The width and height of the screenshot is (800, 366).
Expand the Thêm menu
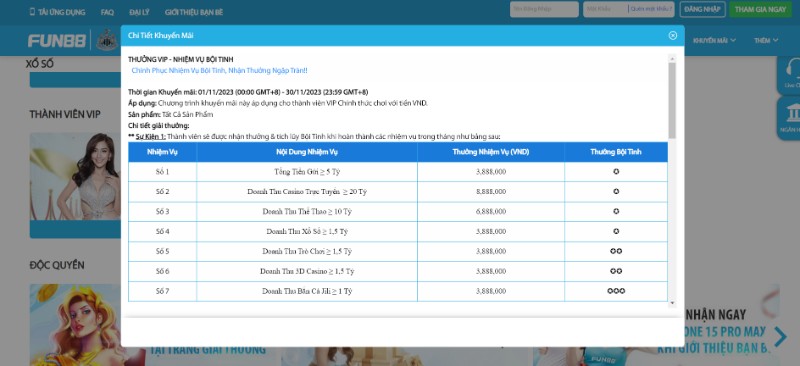(x=766, y=40)
